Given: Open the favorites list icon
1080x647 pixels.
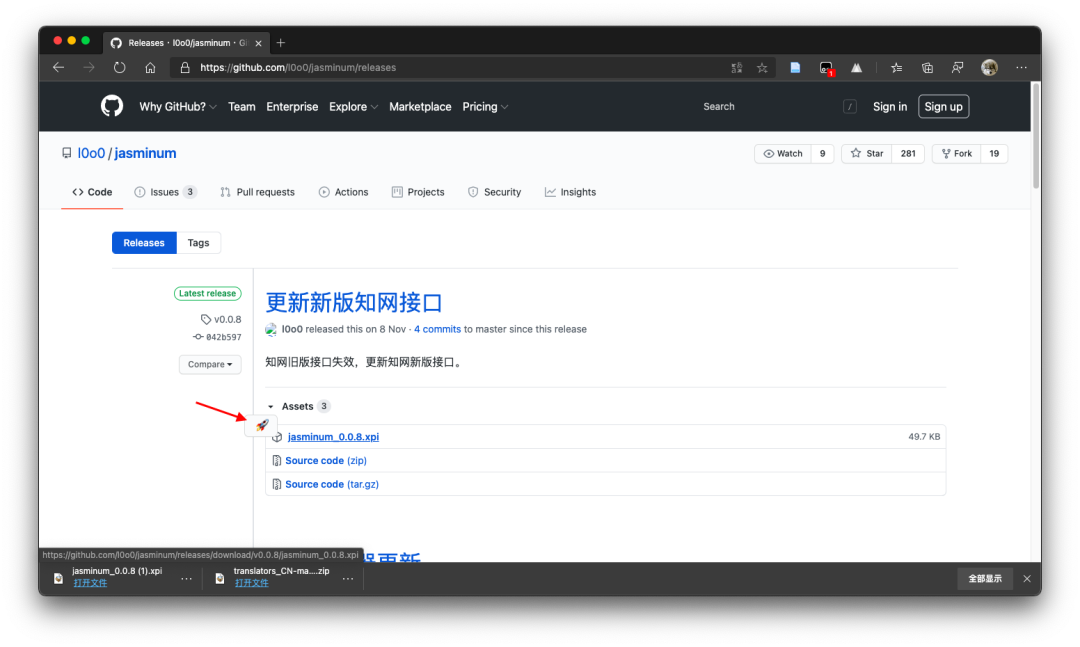Looking at the screenshot, I should coord(896,68).
